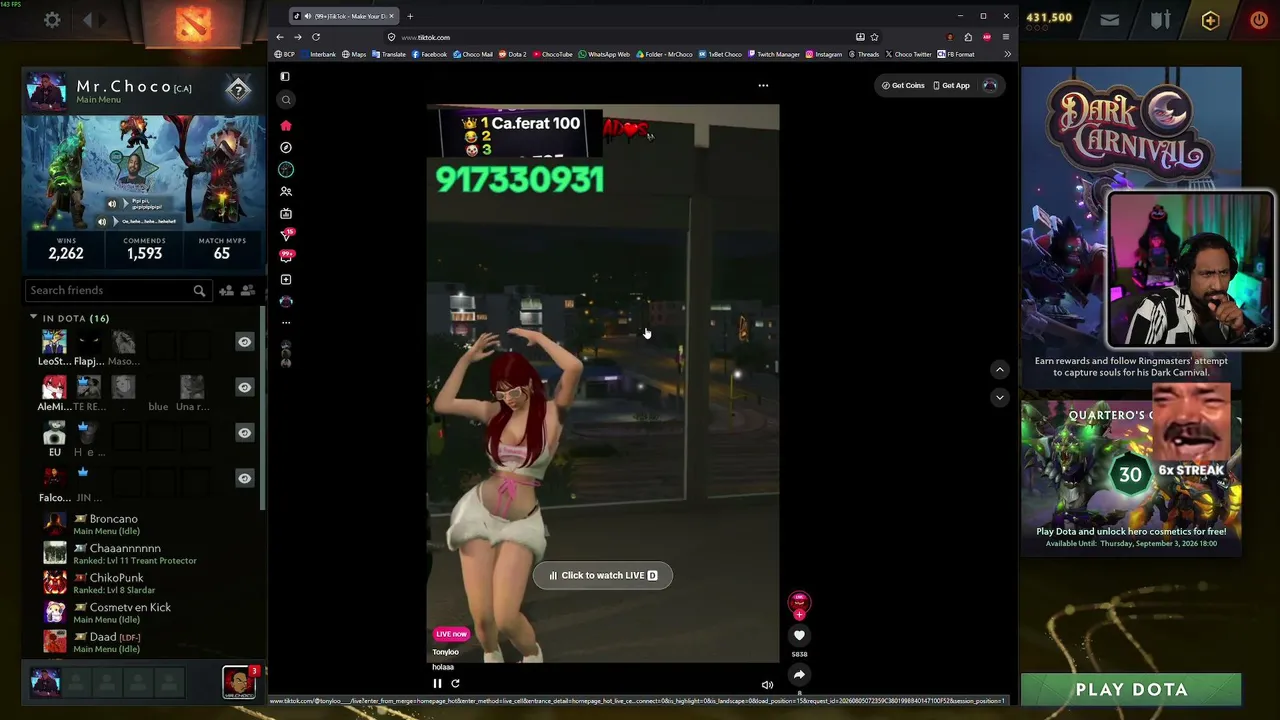Click Get App button
Image resolution: width=1280 pixels, height=720 pixels.
tap(951, 85)
